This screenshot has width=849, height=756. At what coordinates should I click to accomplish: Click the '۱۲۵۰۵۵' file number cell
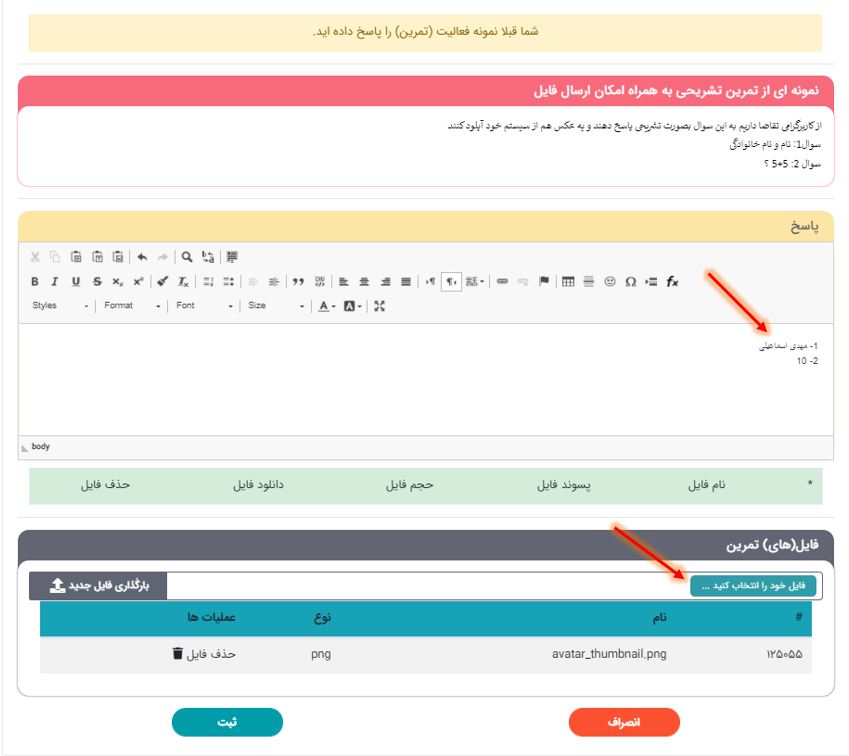click(x=784, y=655)
